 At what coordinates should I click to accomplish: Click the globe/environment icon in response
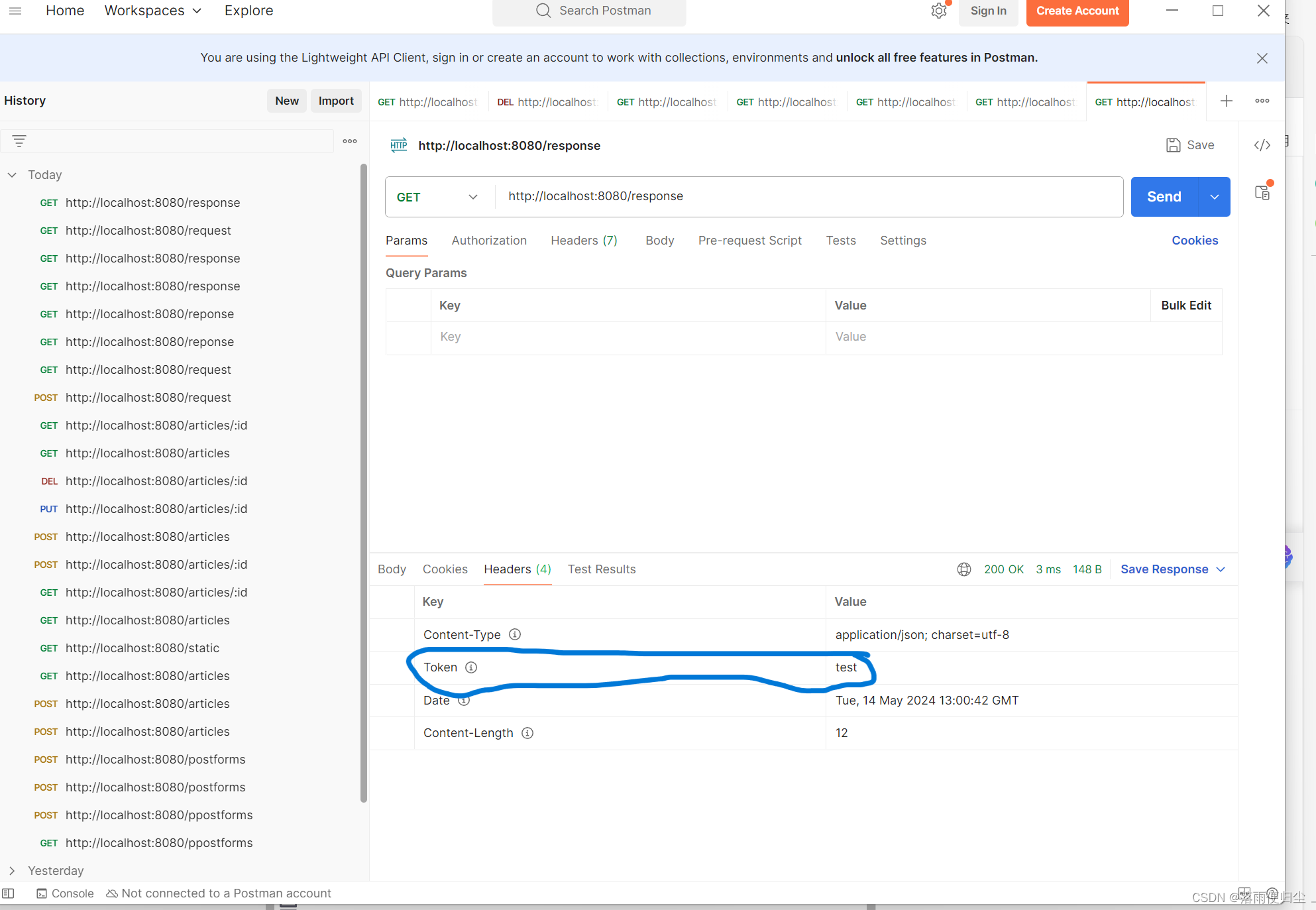click(964, 569)
